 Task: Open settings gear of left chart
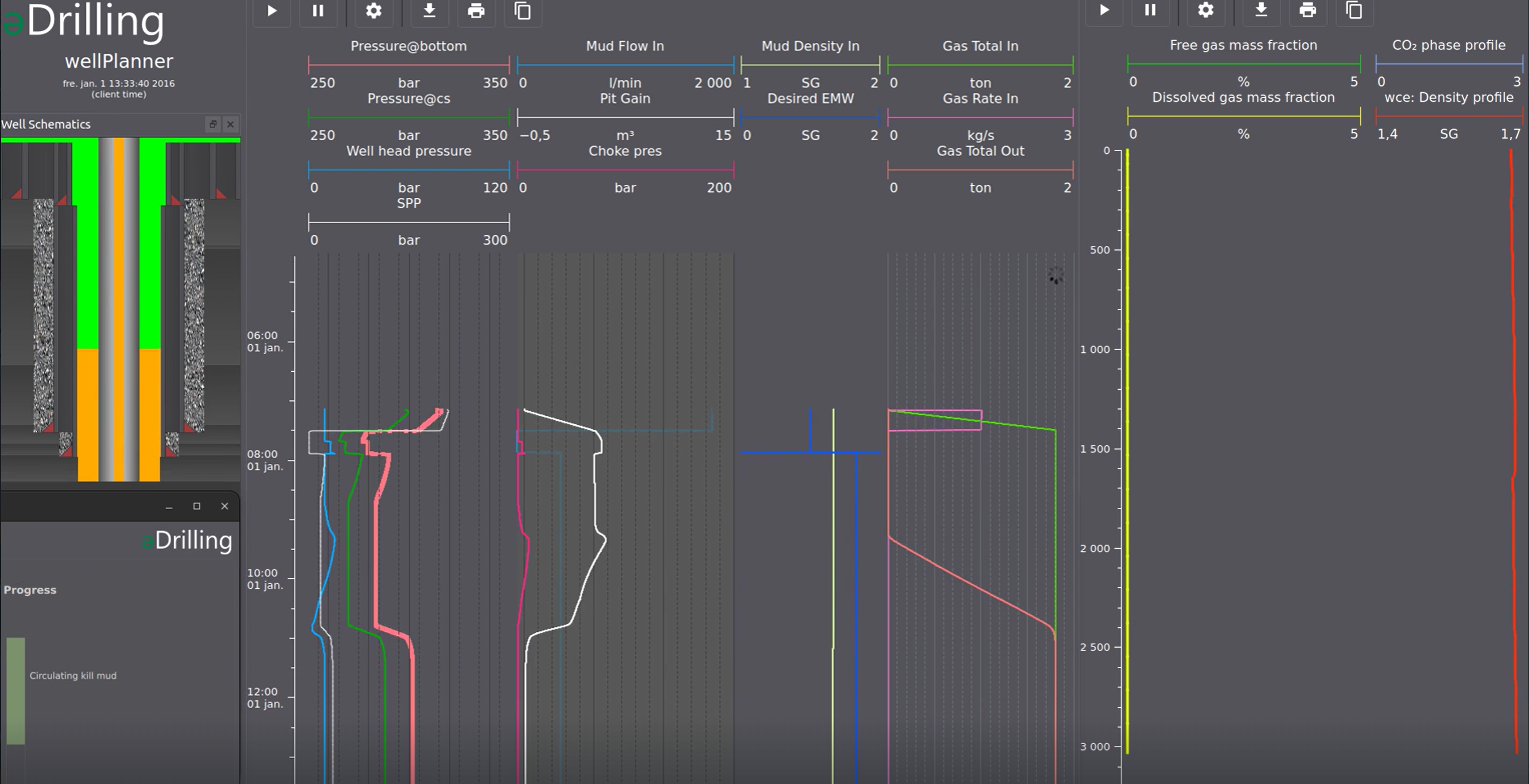[373, 11]
